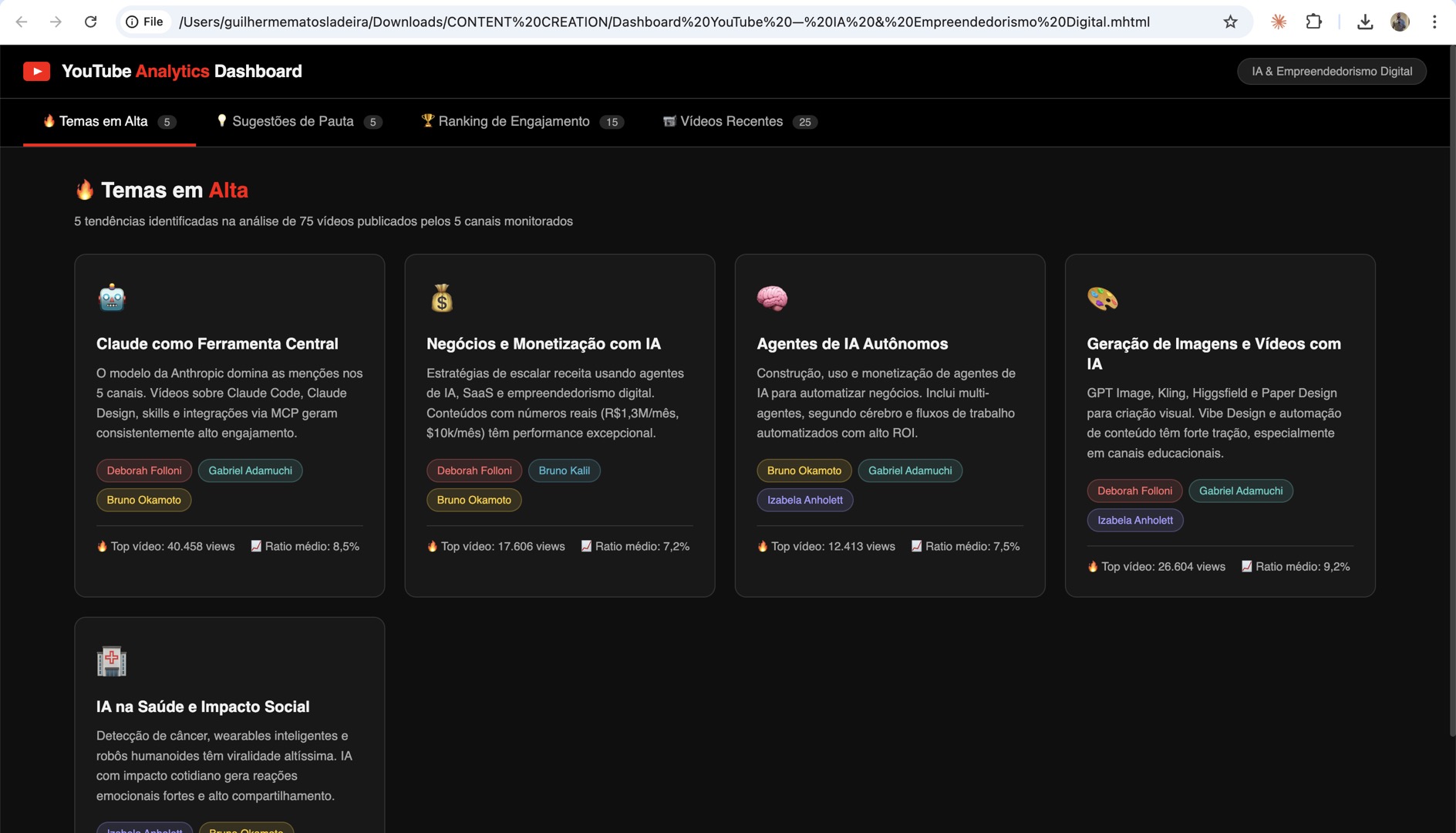Click the hospital icon on Saúde card
Image resolution: width=1456 pixels, height=833 pixels.
tap(112, 661)
